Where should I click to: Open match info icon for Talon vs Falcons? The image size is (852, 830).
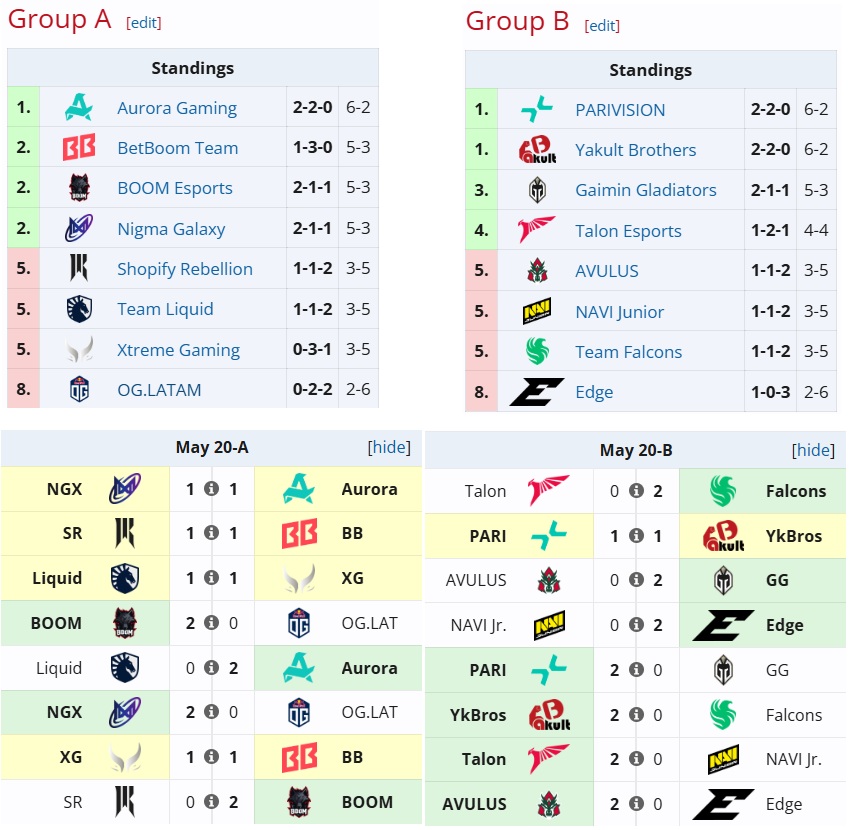click(636, 491)
